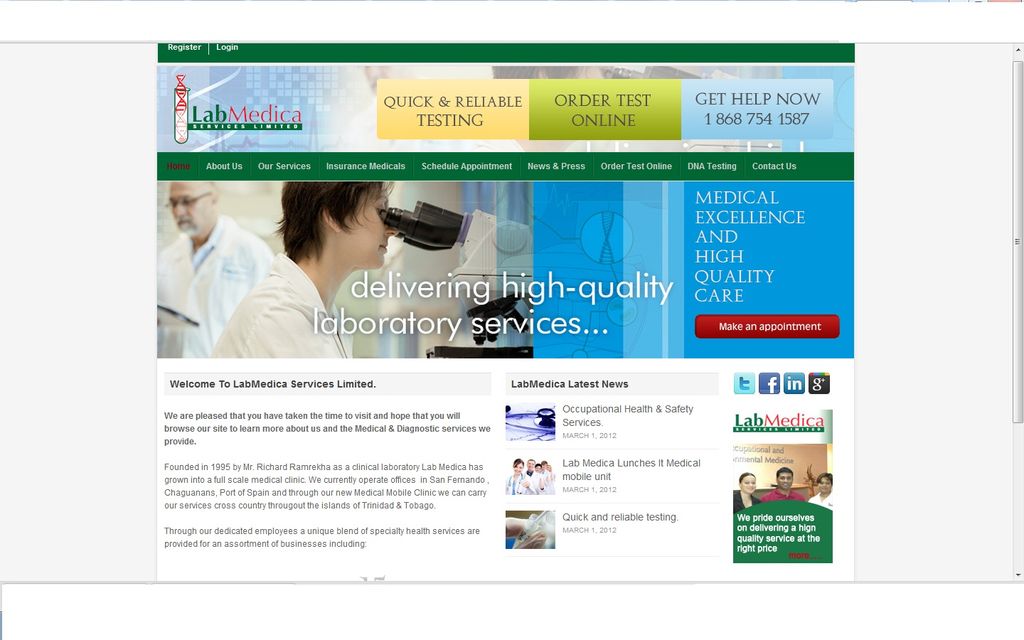
Task: Open Schedule Appointment in navigation
Action: tap(466, 166)
